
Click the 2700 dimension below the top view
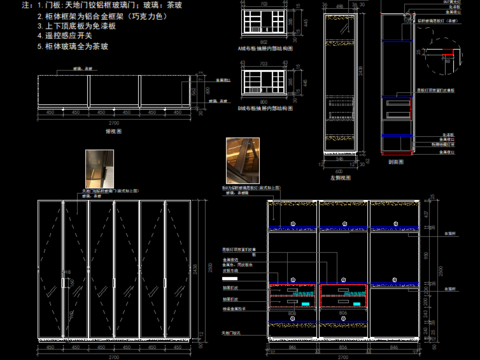(x=114, y=123)
